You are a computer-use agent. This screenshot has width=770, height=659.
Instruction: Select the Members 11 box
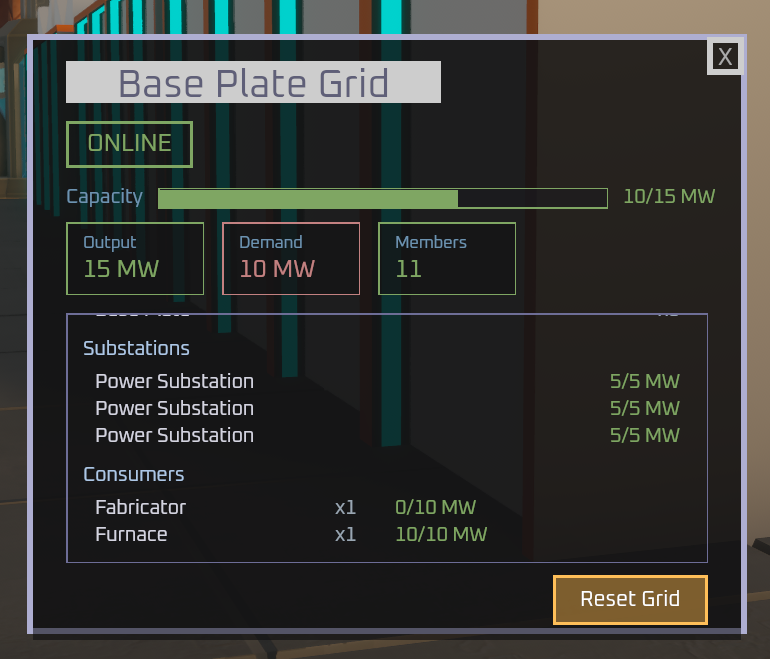pyautogui.click(x=447, y=259)
